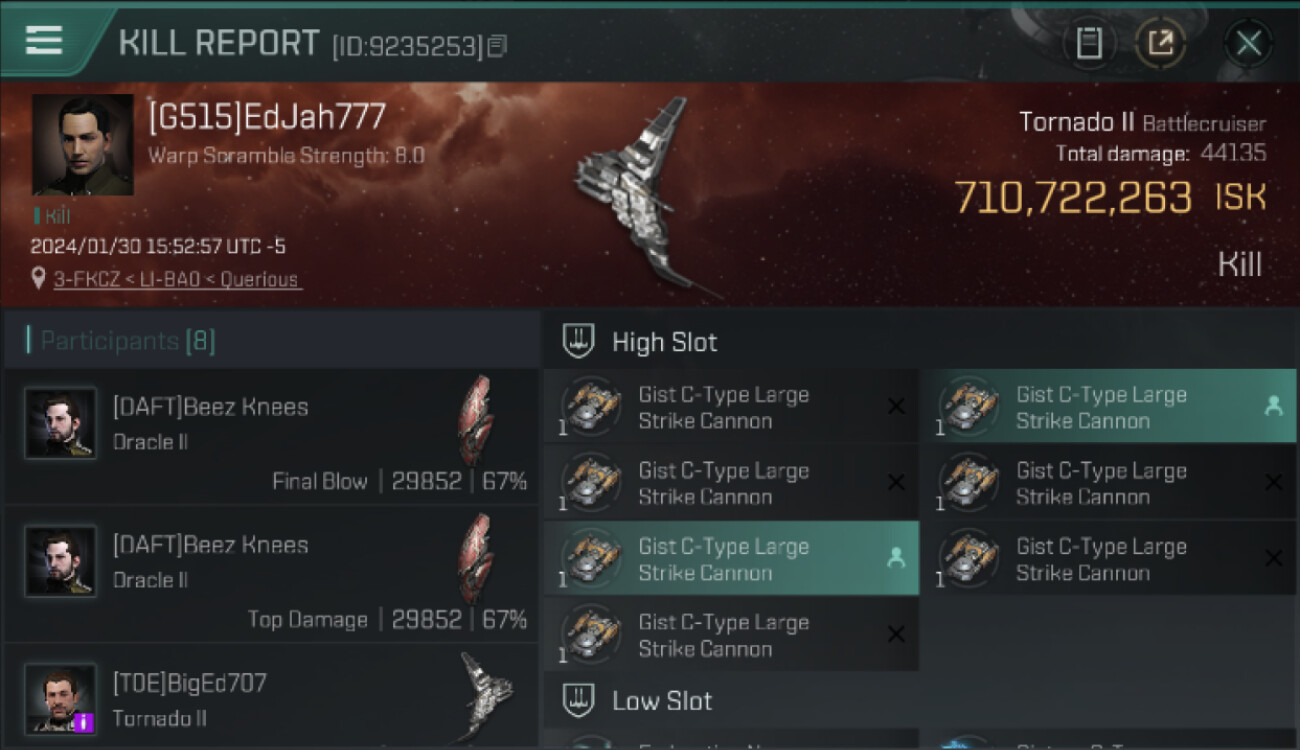Open the 3-FKCZ location link
The height and width of the screenshot is (750, 1300).
click(175, 280)
